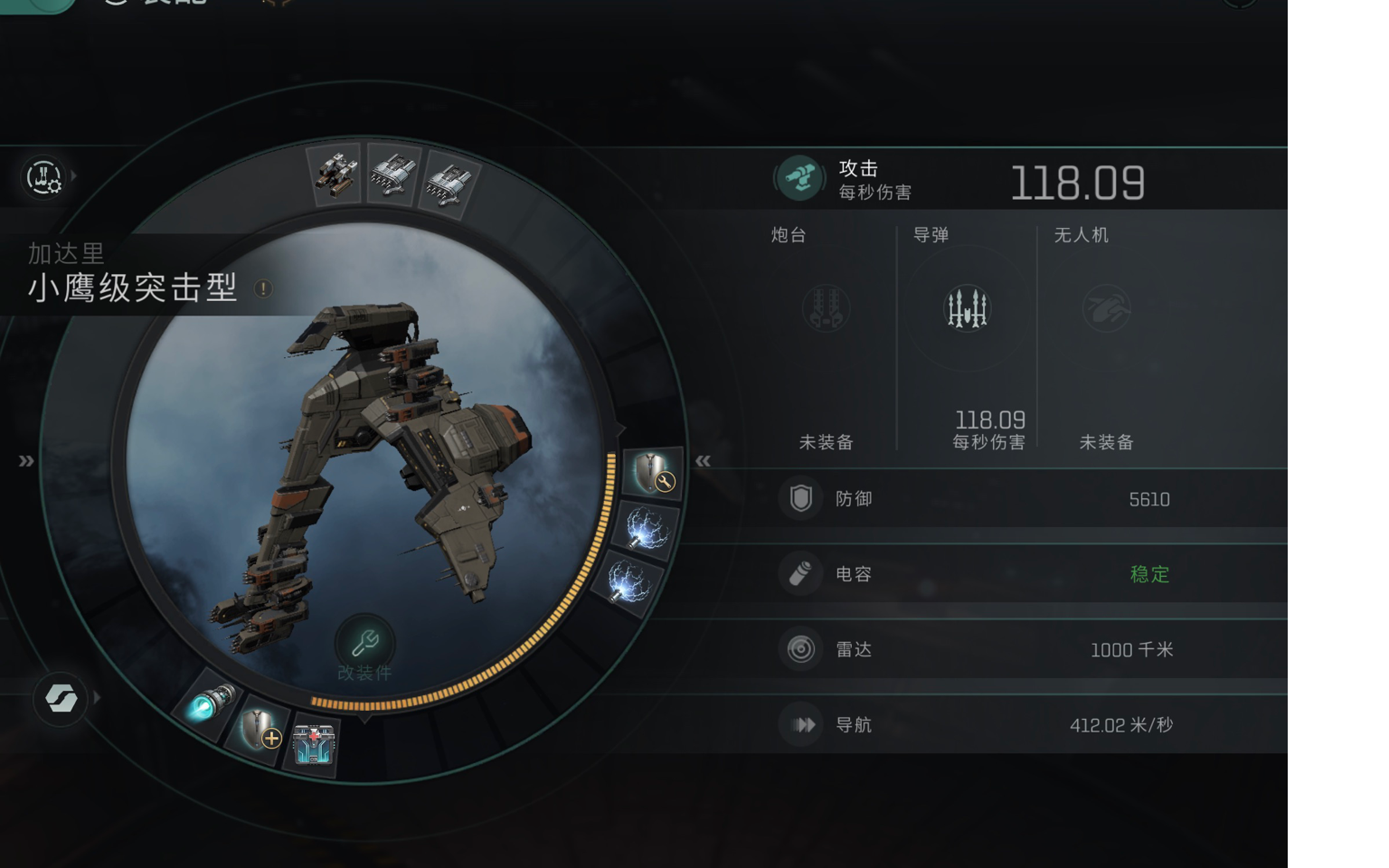Click the info icon beside 小鹰级突击型
Viewport: 1389px width, 868px height.
tap(263, 288)
